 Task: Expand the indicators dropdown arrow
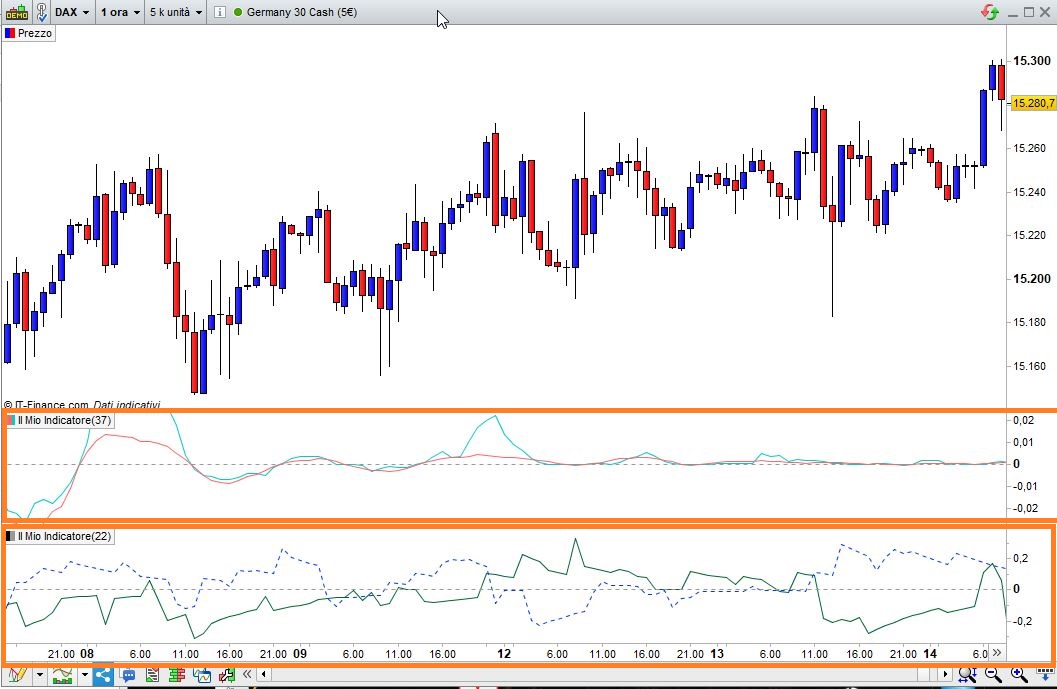[84, 674]
